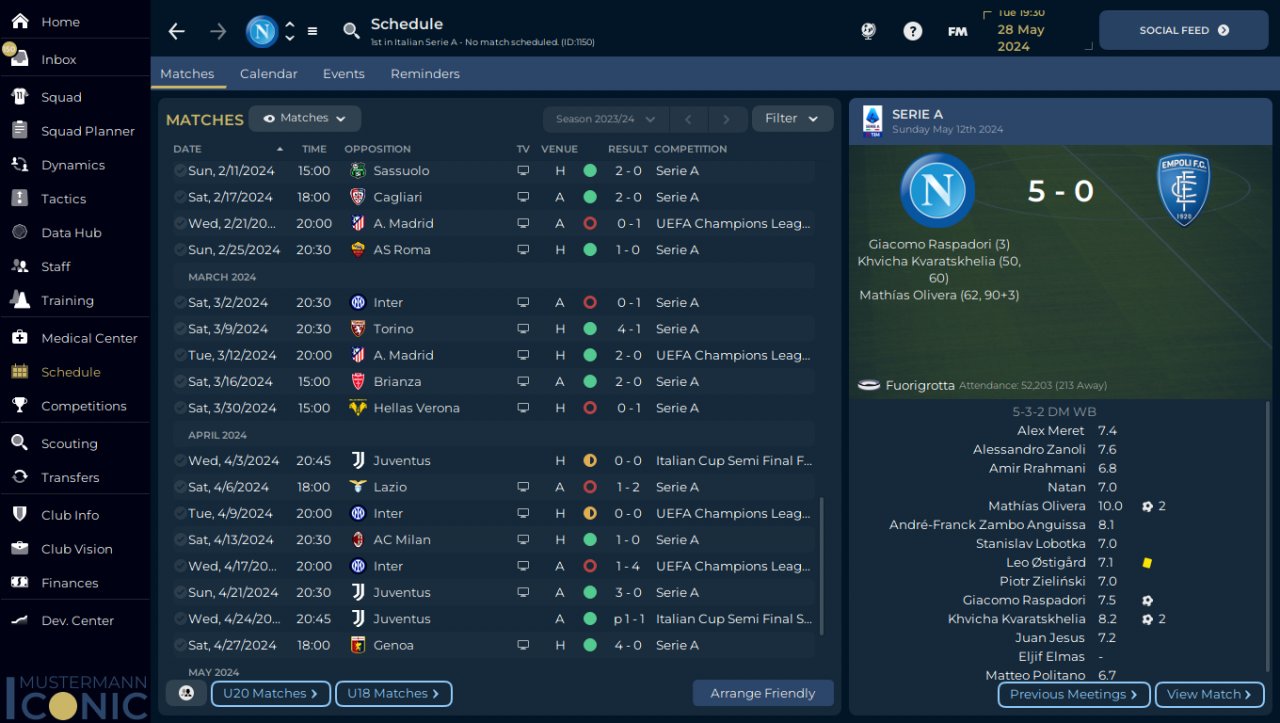Open U18 Matches
The height and width of the screenshot is (723, 1280).
(x=393, y=693)
